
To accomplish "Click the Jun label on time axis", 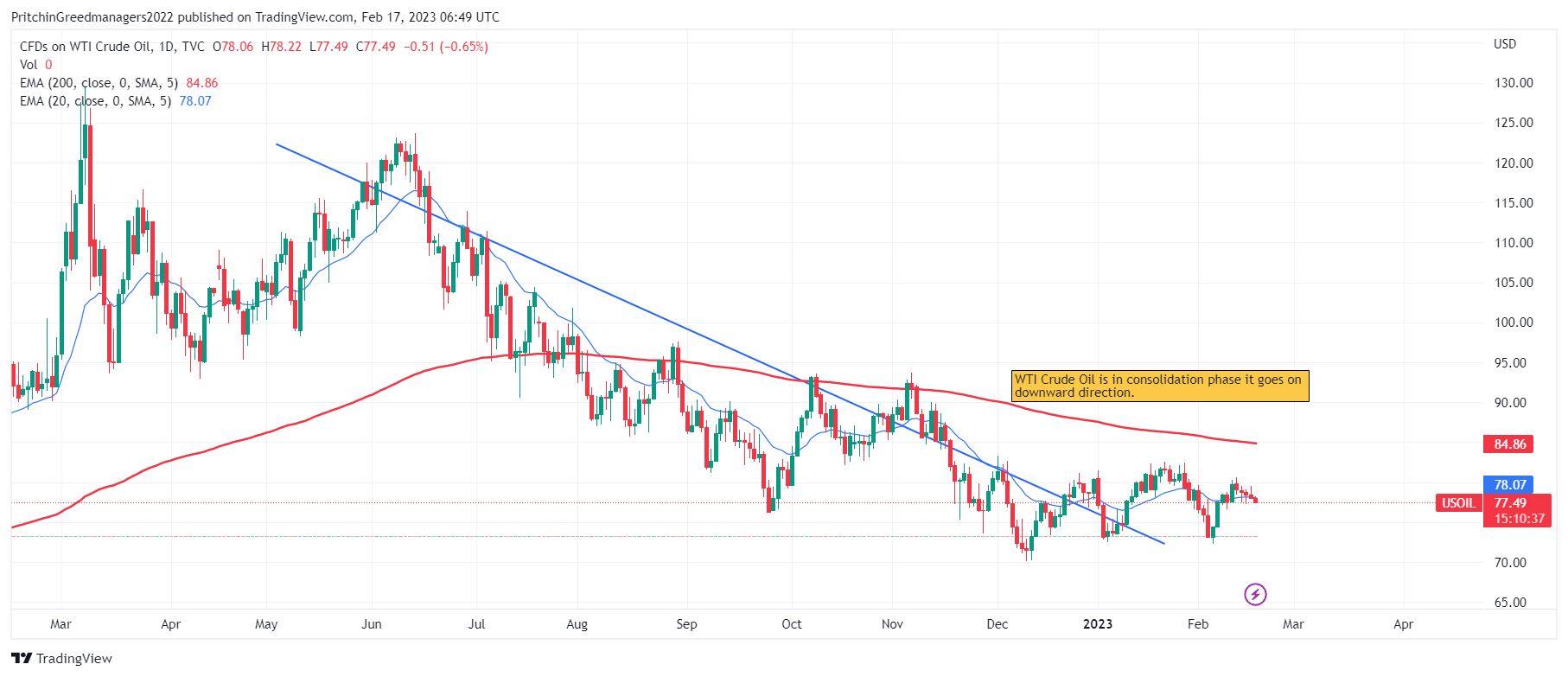I will click(x=372, y=624).
